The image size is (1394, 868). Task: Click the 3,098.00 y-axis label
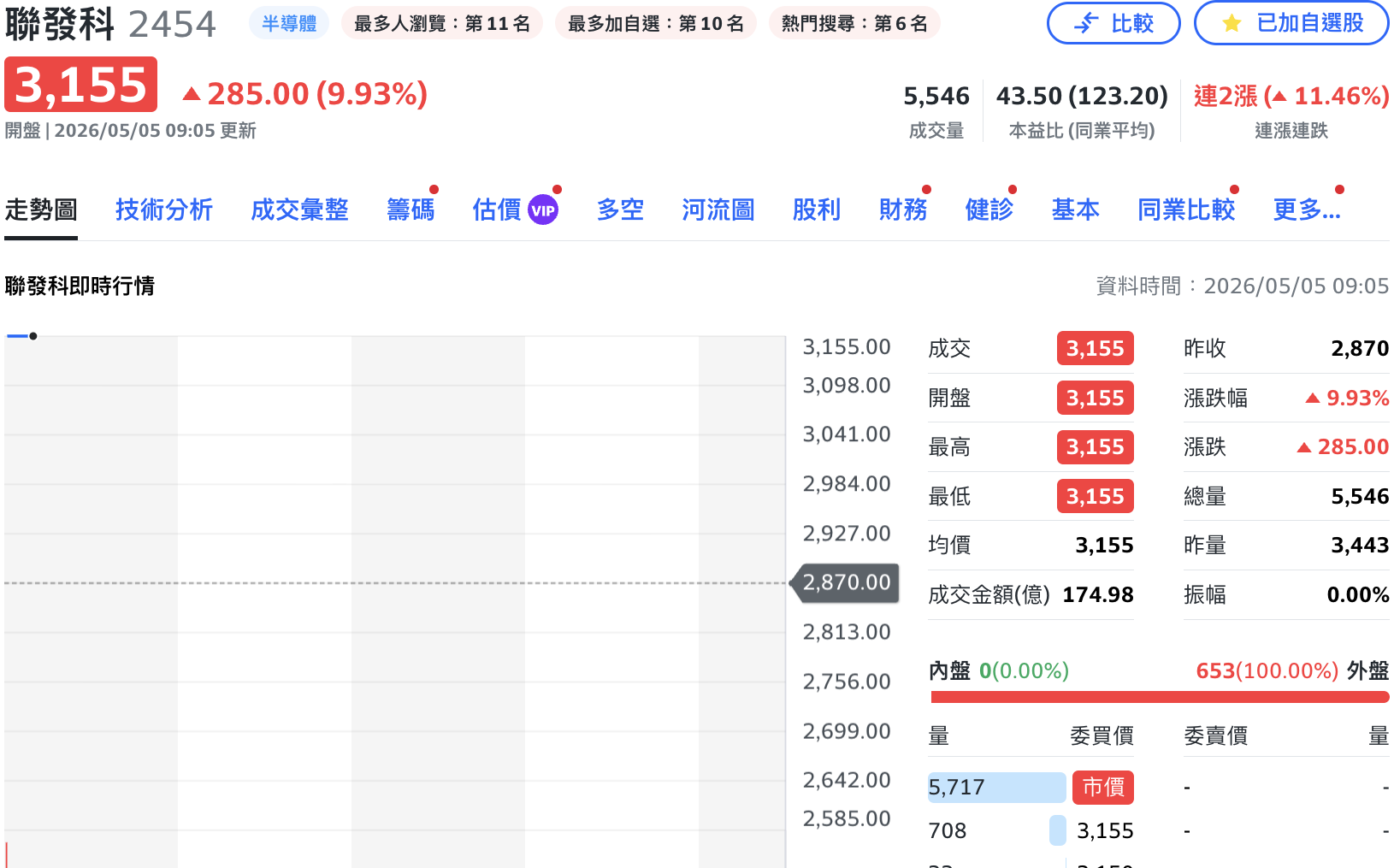[x=847, y=386]
